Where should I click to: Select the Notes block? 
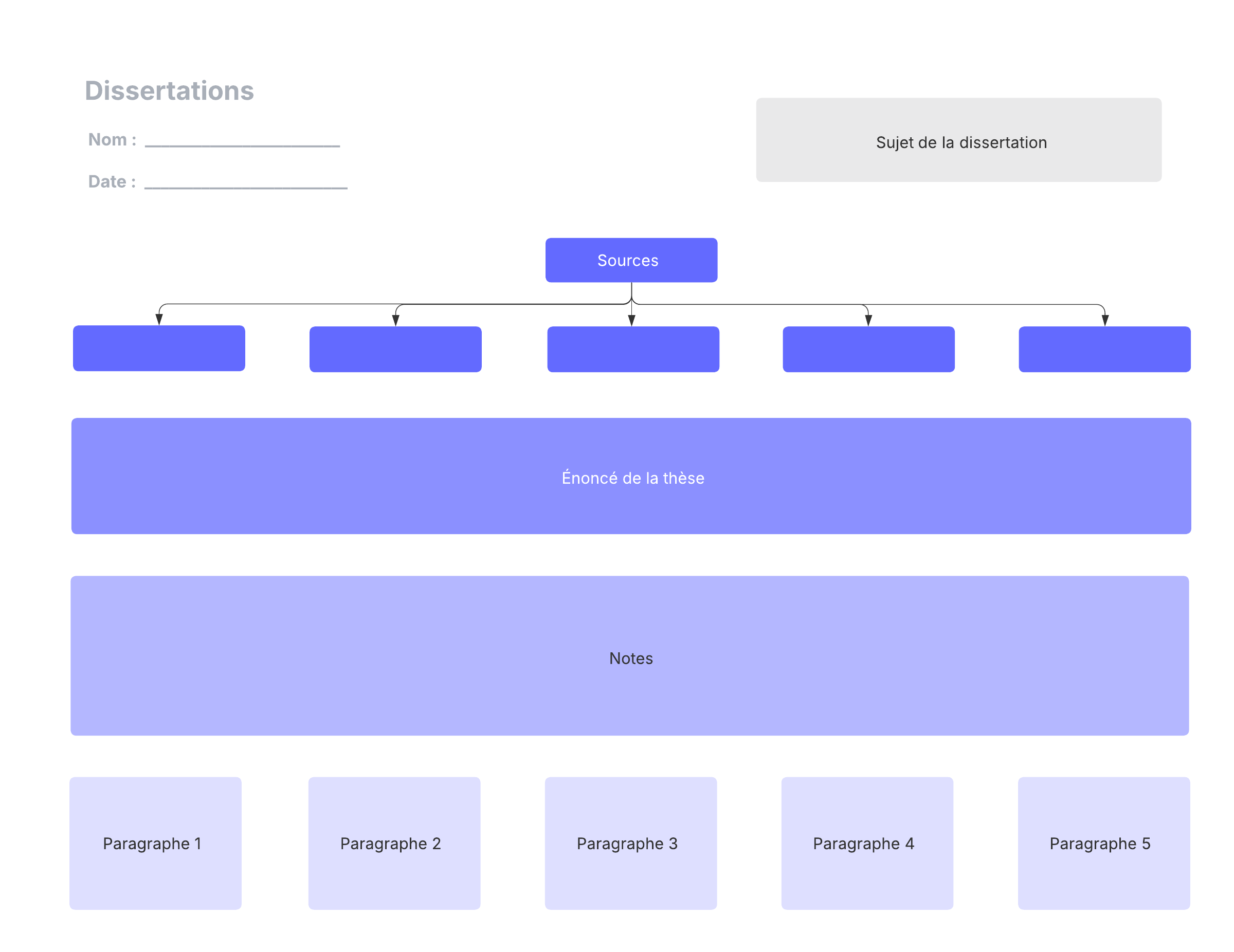[x=629, y=655]
